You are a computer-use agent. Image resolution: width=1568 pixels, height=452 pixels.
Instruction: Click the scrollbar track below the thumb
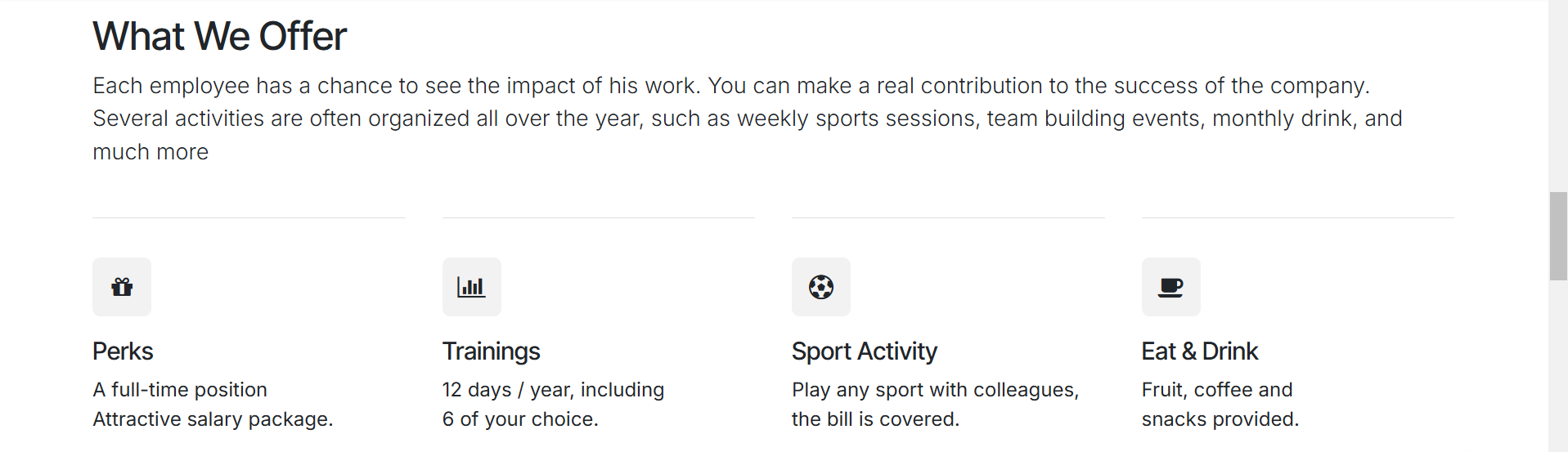1558,368
